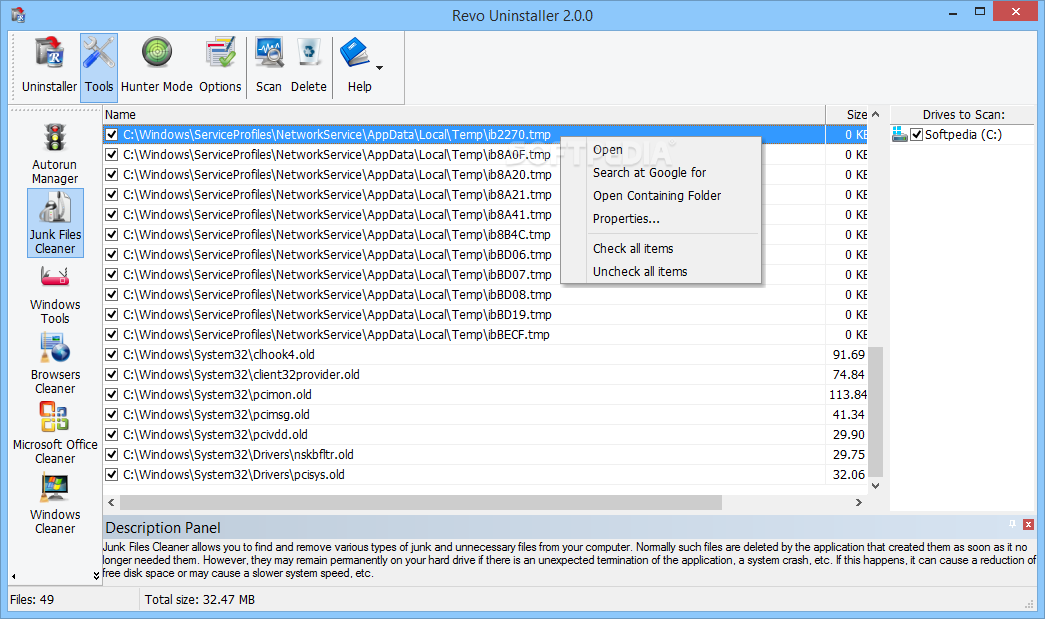Click Total size: 32.47 MB status
The image size is (1045, 619).
click(x=200, y=600)
